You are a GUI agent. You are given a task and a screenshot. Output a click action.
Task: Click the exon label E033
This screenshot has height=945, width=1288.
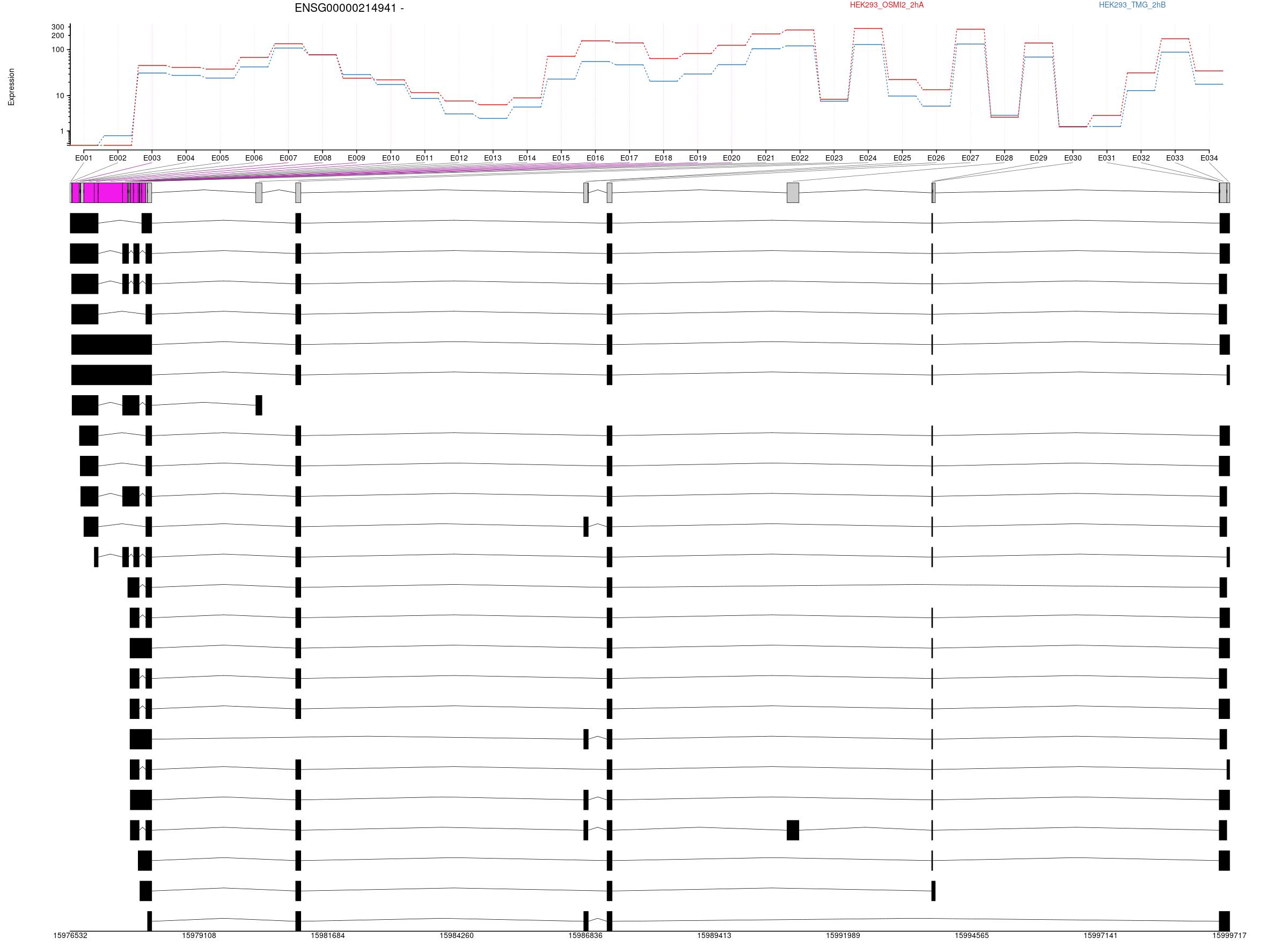pyautogui.click(x=1175, y=158)
